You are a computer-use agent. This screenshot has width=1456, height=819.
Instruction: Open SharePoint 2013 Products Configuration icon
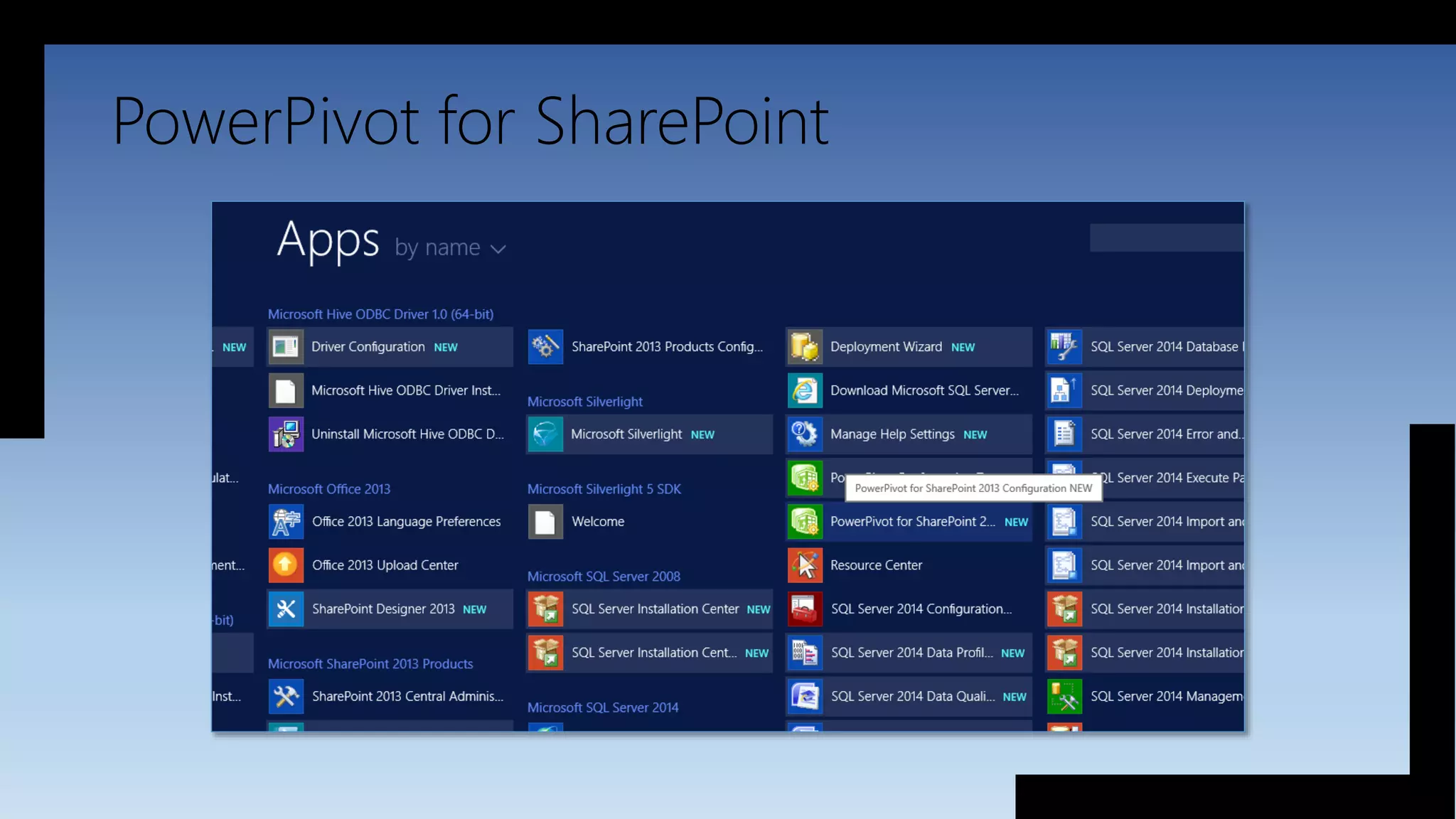545,347
